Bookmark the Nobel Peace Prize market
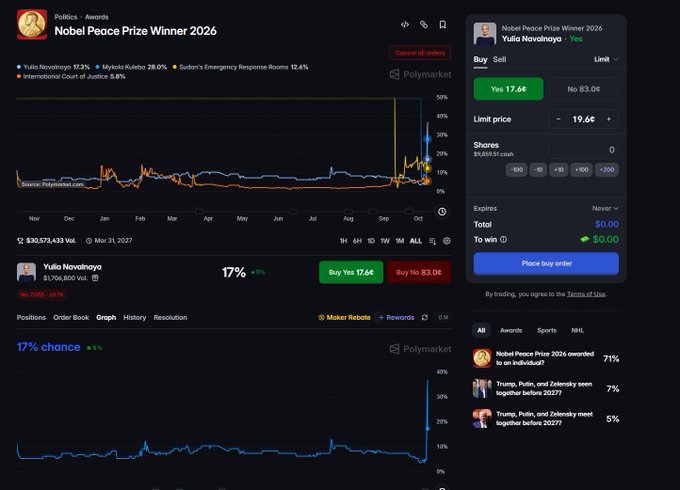680x490 pixels. tap(442, 25)
